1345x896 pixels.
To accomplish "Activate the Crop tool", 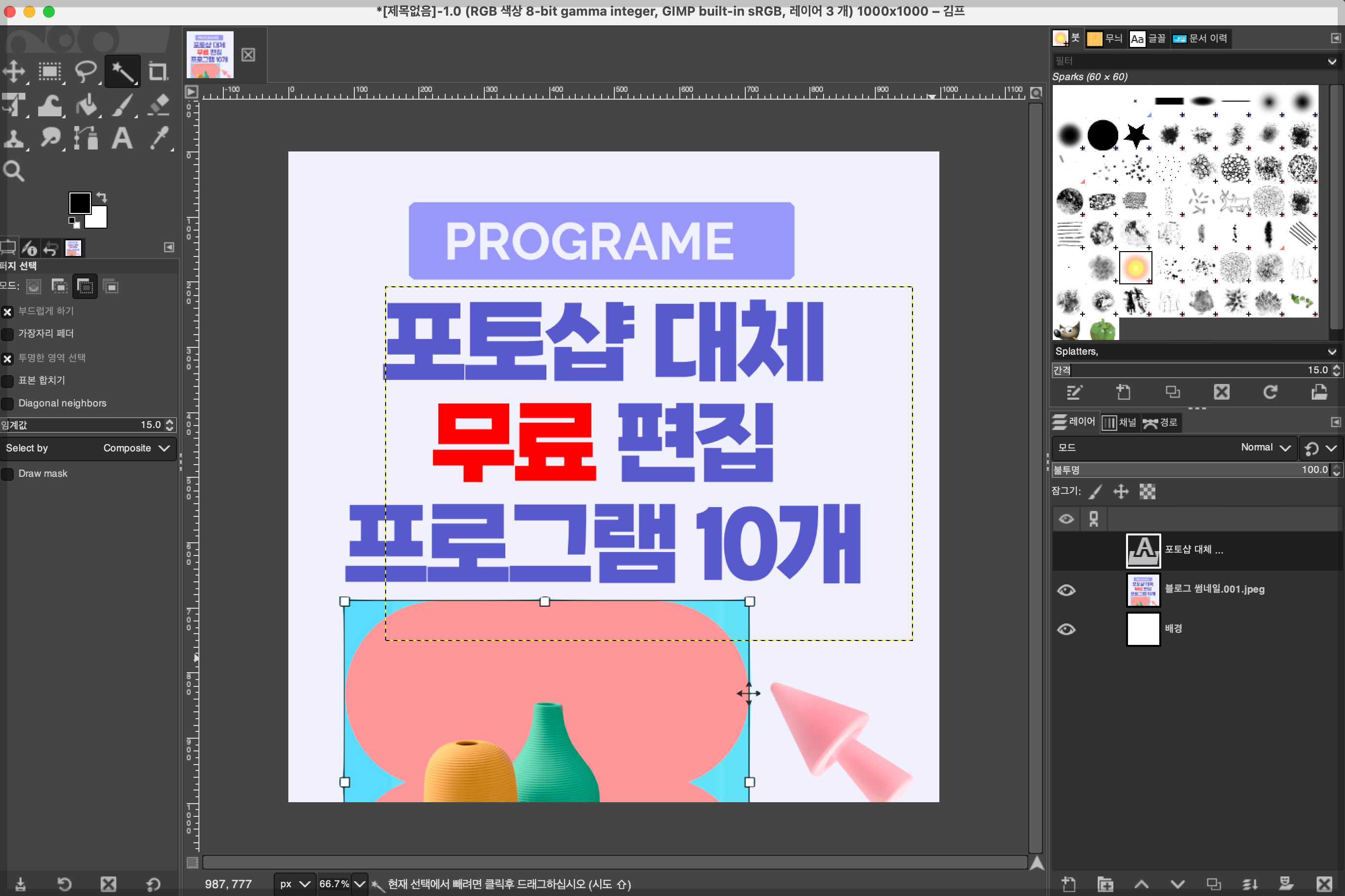I will pyautogui.click(x=157, y=71).
